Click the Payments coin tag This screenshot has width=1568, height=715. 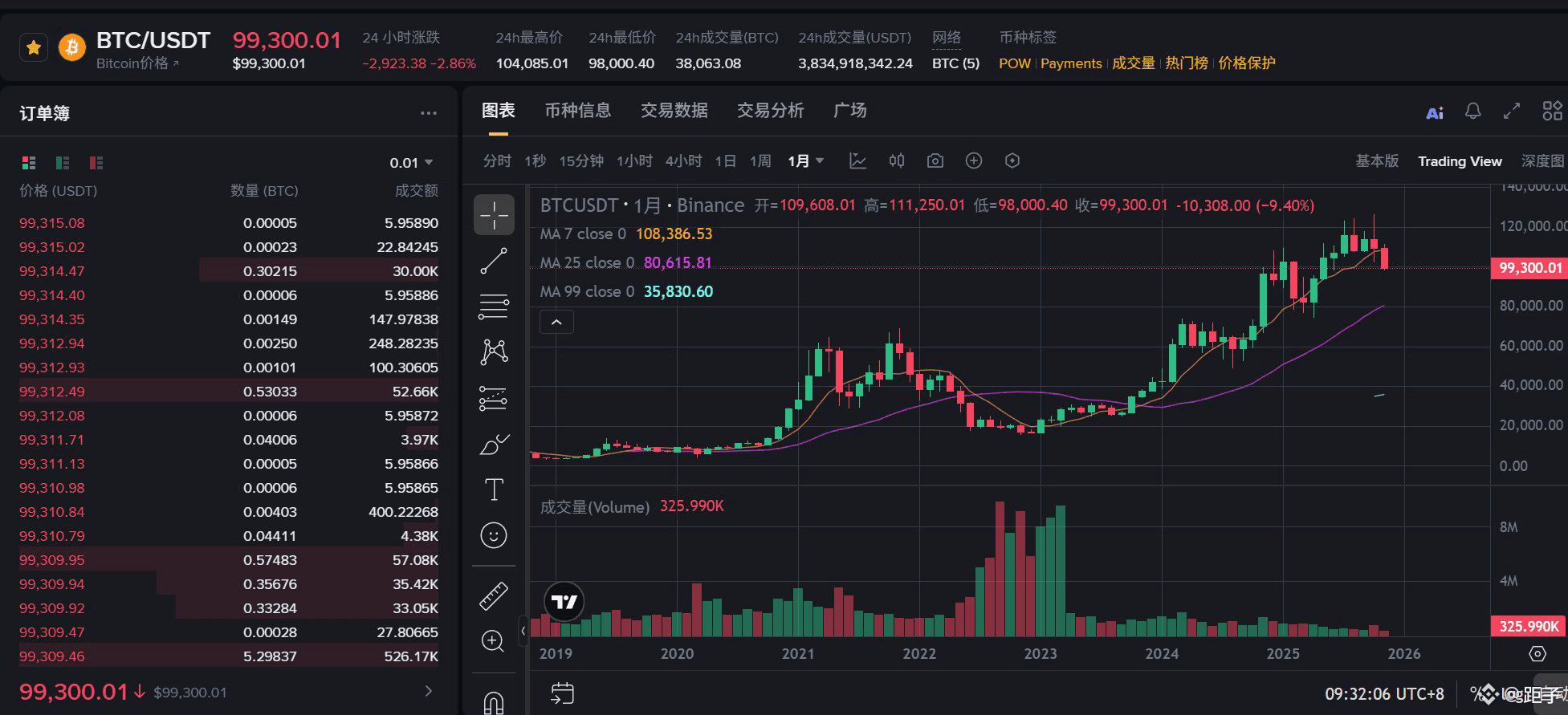click(x=1071, y=63)
